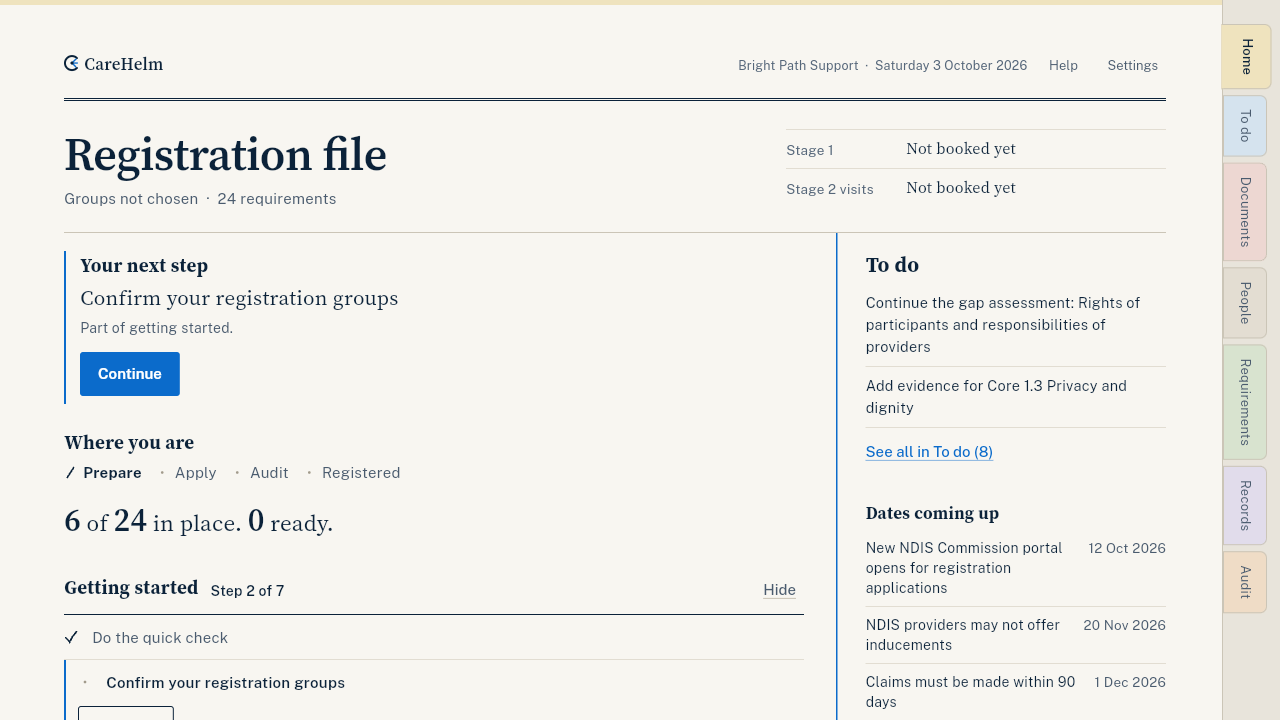This screenshot has height=720, width=1280.
Task: Open the Requirements side tab
Action: click(x=1245, y=402)
